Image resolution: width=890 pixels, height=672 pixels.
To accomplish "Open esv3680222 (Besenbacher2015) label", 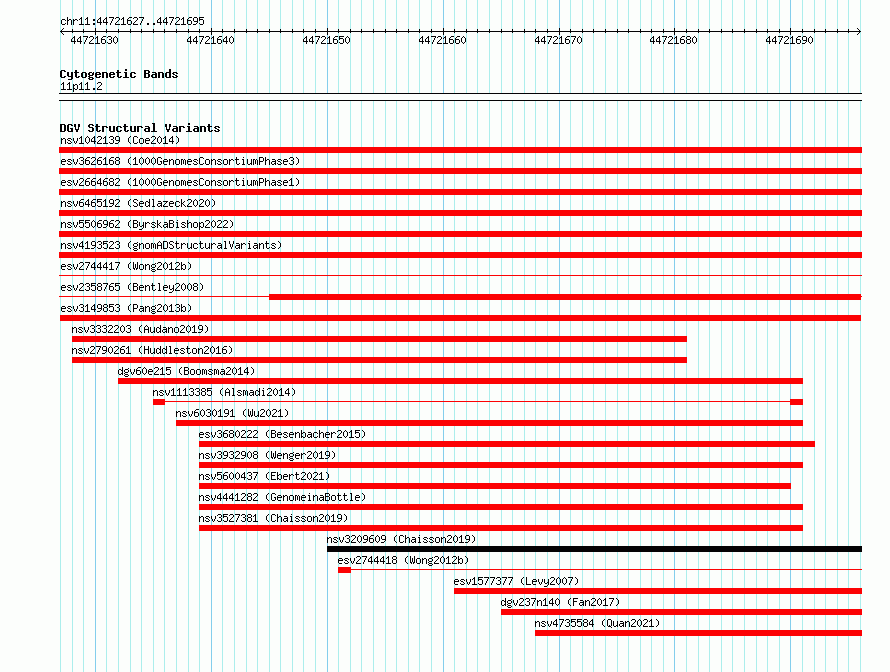I will 282,434.
